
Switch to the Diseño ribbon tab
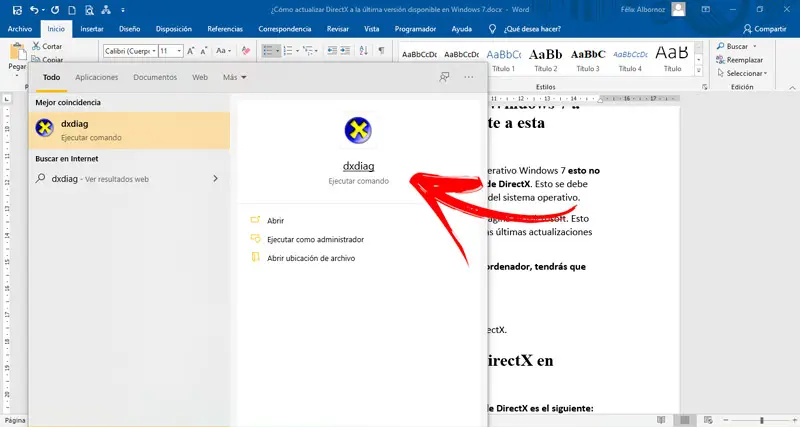tap(130, 29)
